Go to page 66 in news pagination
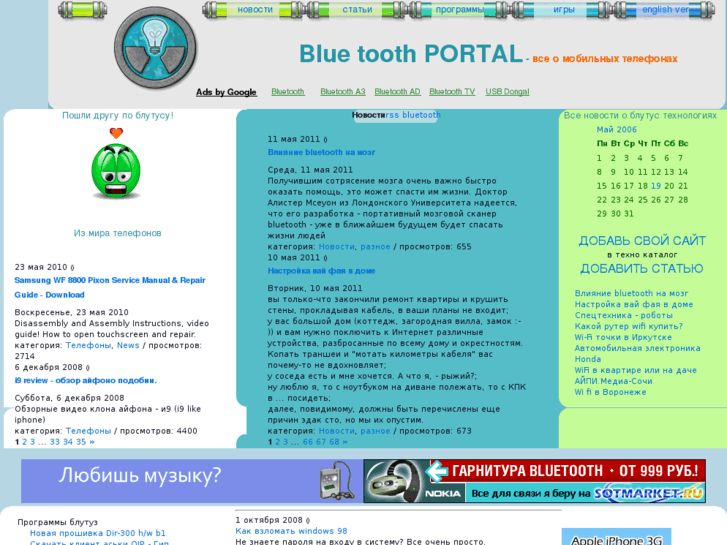 click(x=308, y=442)
